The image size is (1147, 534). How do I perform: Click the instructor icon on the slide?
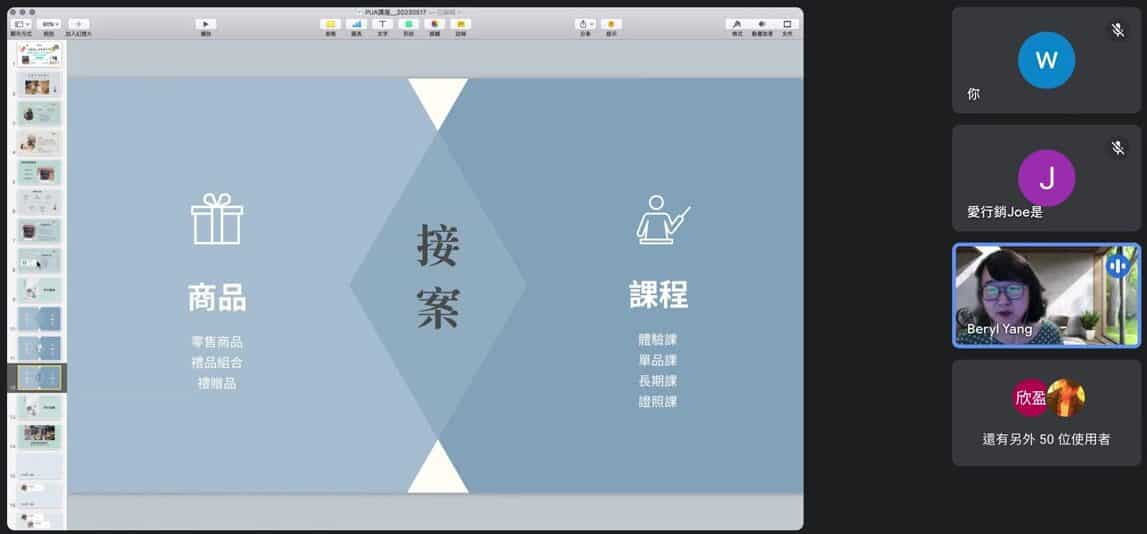point(662,219)
